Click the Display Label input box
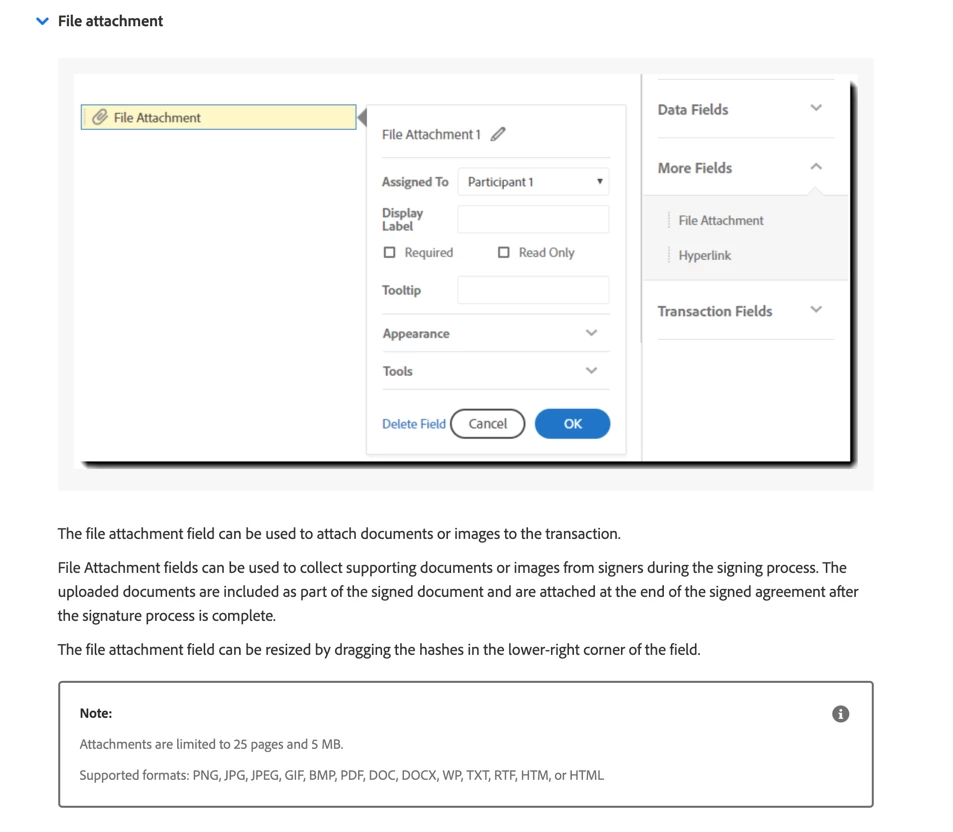The width and height of the screenshot is (953, 832). click(x=533, y=219)
